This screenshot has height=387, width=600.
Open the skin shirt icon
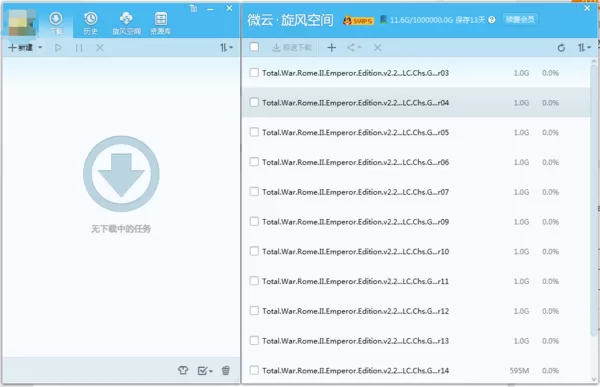pyautogui.click(x=183, y=370)
